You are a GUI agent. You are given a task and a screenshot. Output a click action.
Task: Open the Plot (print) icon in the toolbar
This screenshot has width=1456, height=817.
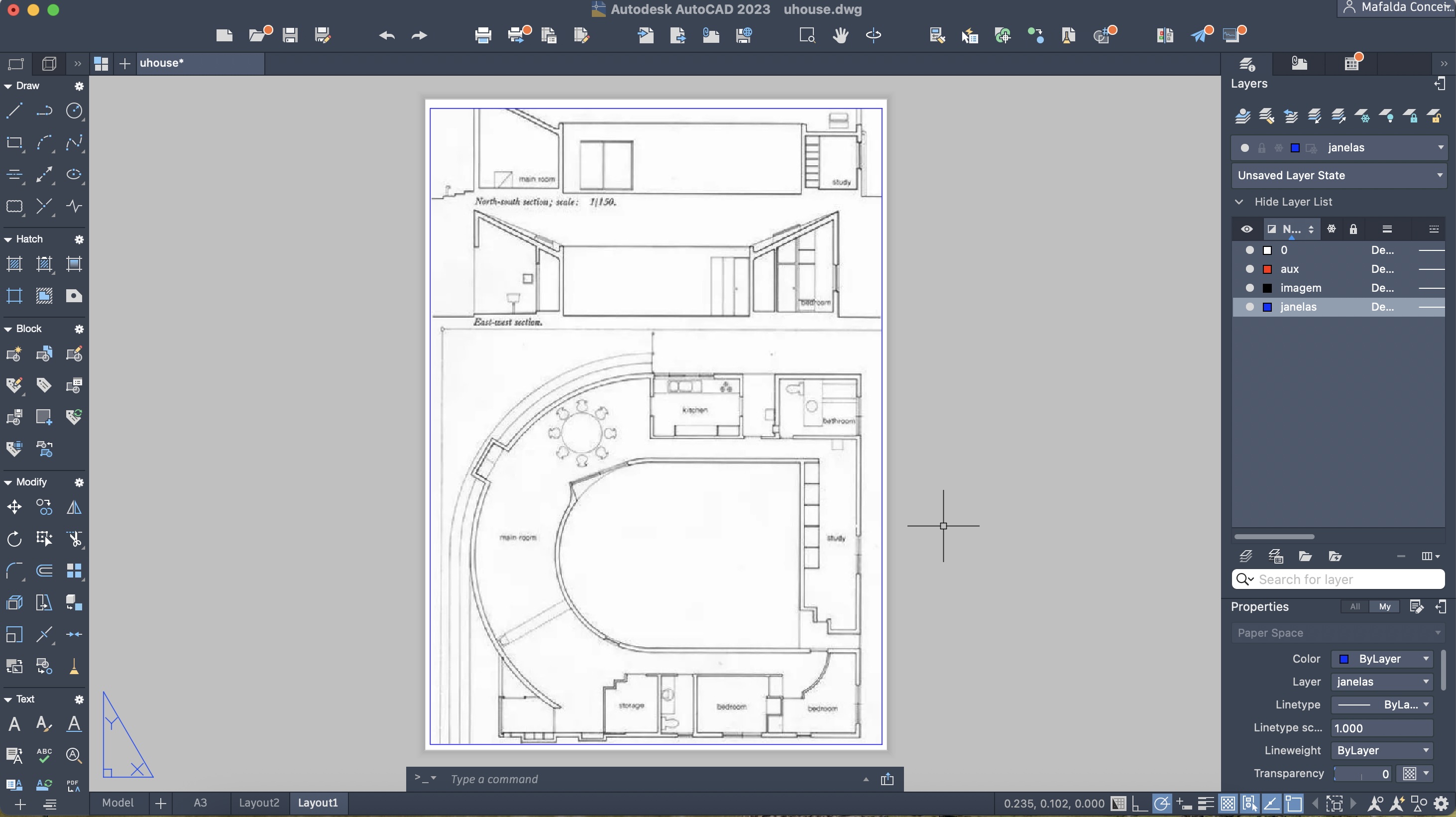[x=483, y=36]
